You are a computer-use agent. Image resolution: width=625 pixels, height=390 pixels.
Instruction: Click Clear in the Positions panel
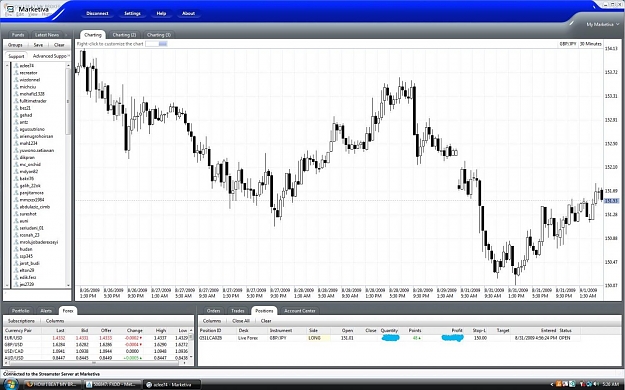(266, 321)
